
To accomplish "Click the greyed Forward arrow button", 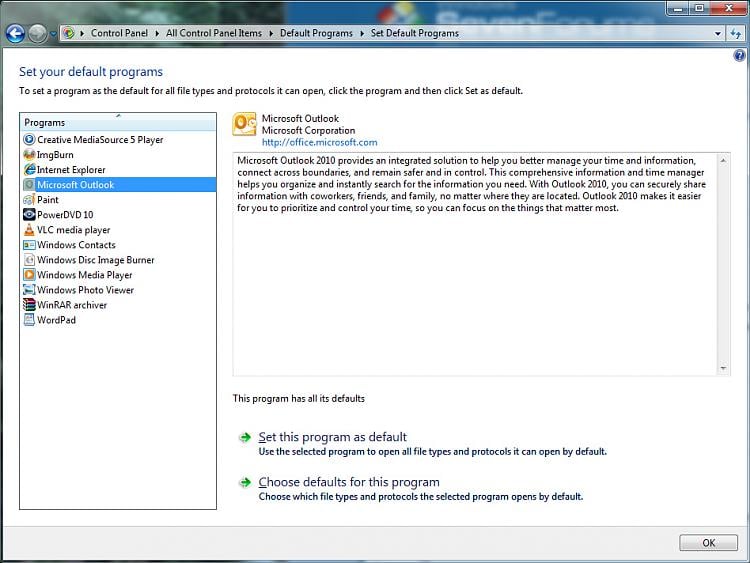I will pos(37,33).
